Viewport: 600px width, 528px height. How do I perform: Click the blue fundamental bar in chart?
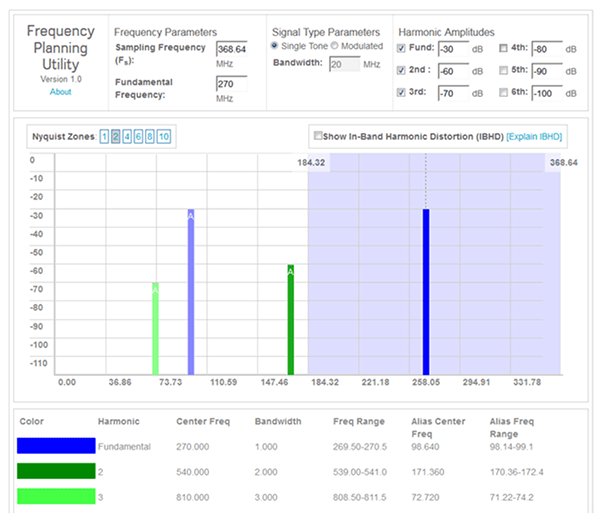(x=425, y=290)
